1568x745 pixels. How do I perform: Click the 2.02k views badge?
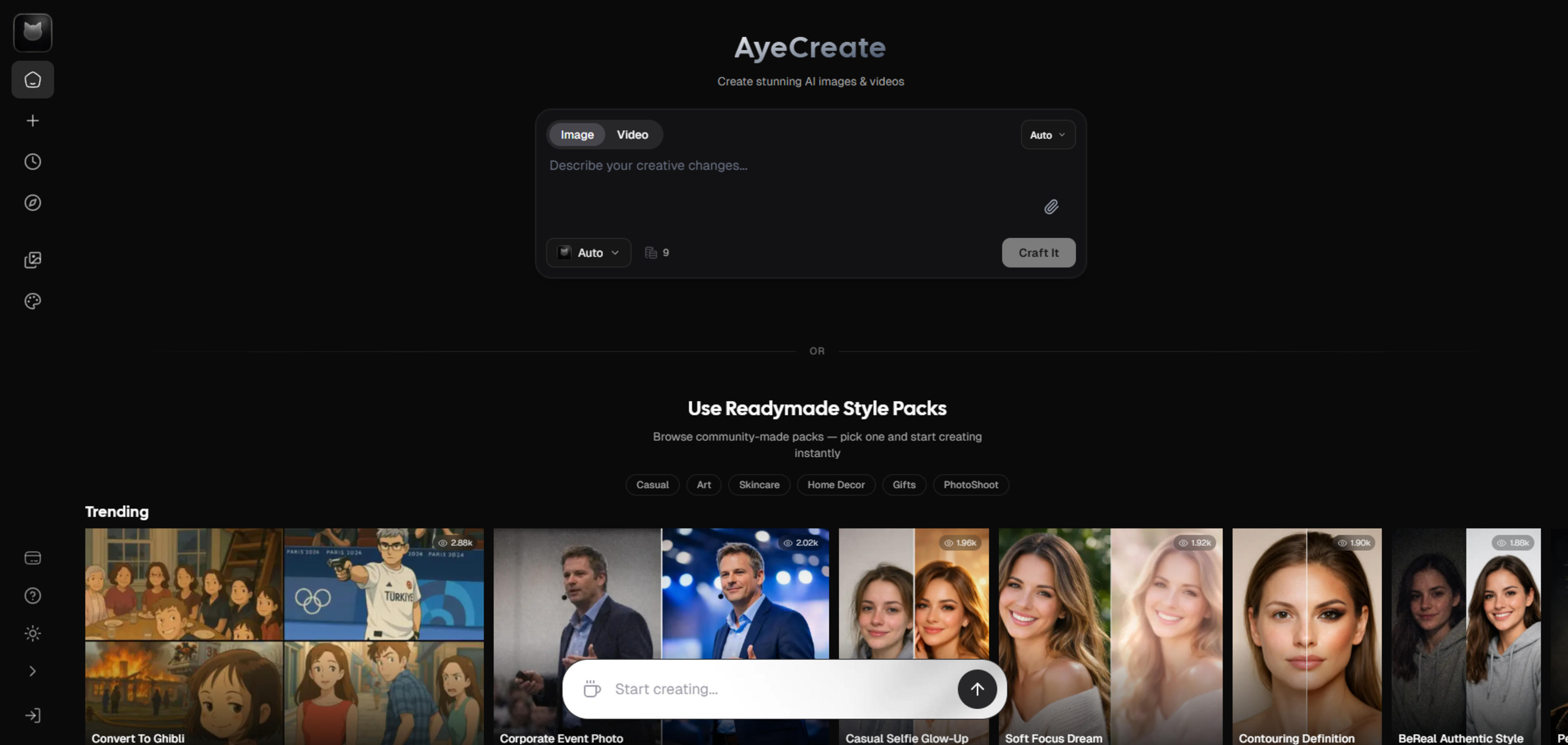pyautogui.click(x=800, y=543)
